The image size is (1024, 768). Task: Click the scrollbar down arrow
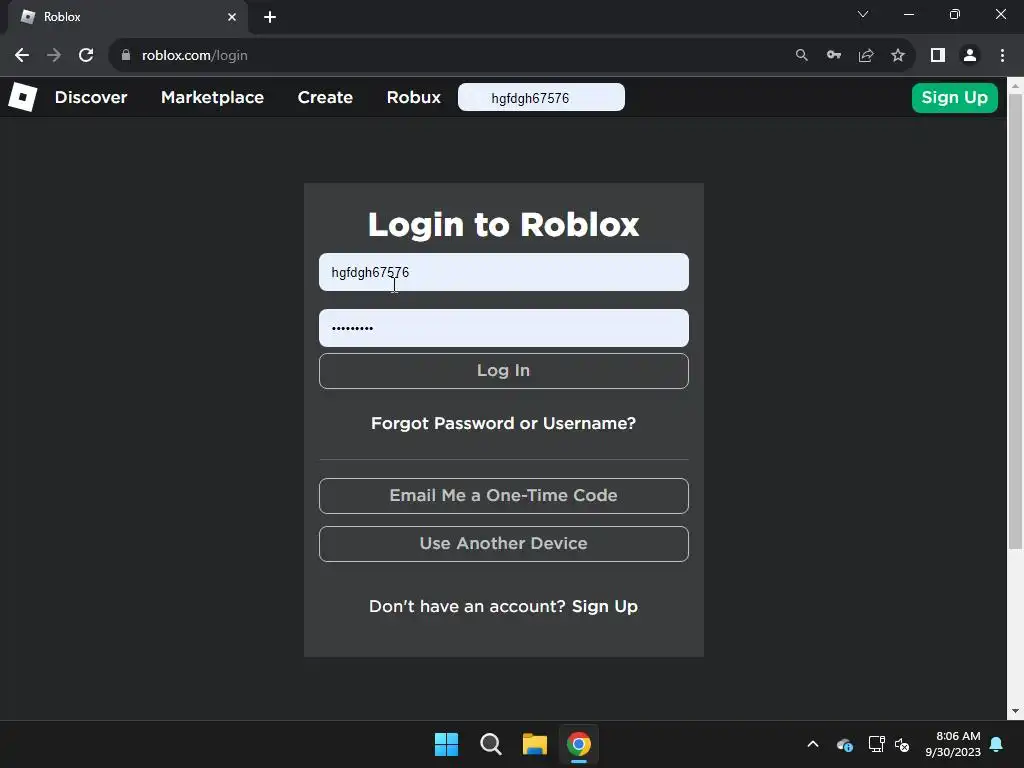click(1015, 711)
